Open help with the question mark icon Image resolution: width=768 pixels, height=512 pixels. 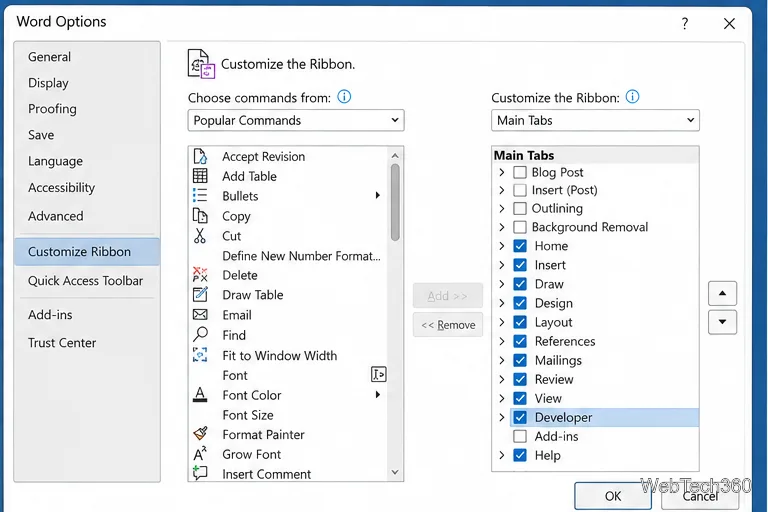[x=685, y=24]
